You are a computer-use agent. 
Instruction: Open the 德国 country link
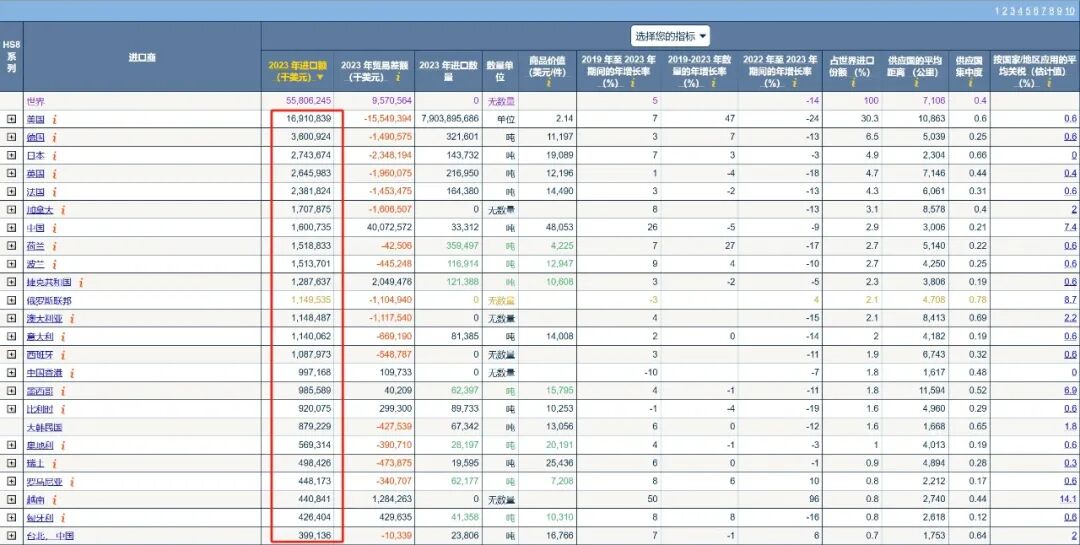(x=35, y=137)
